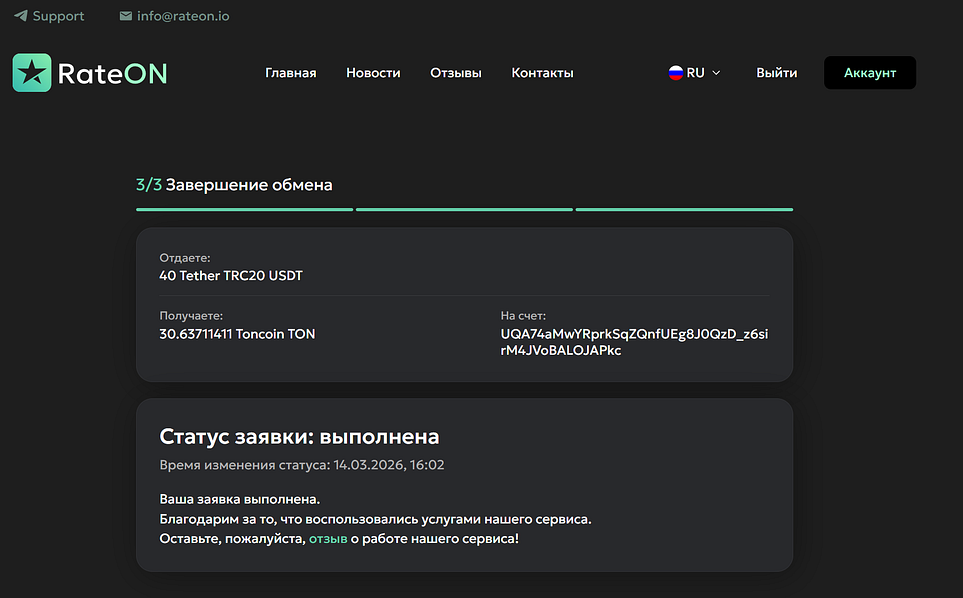Expand the RU language dropdown chevron
This screenshot has width=963, height=598.
(716, 73)
